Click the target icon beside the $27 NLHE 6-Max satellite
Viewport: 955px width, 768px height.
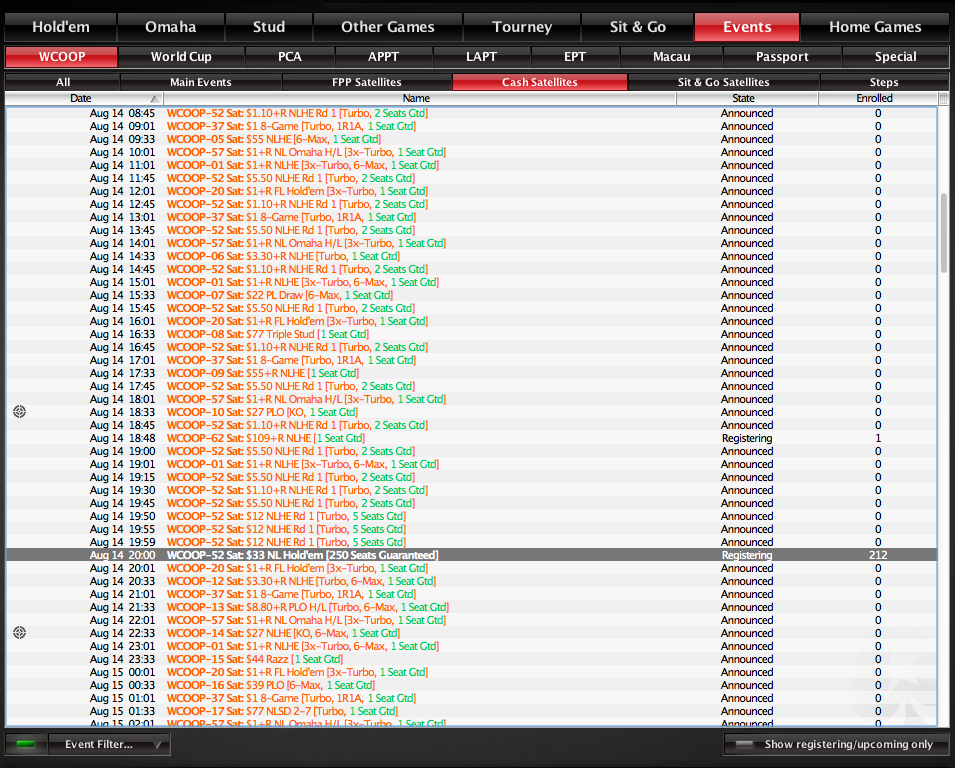pos(19,632)
